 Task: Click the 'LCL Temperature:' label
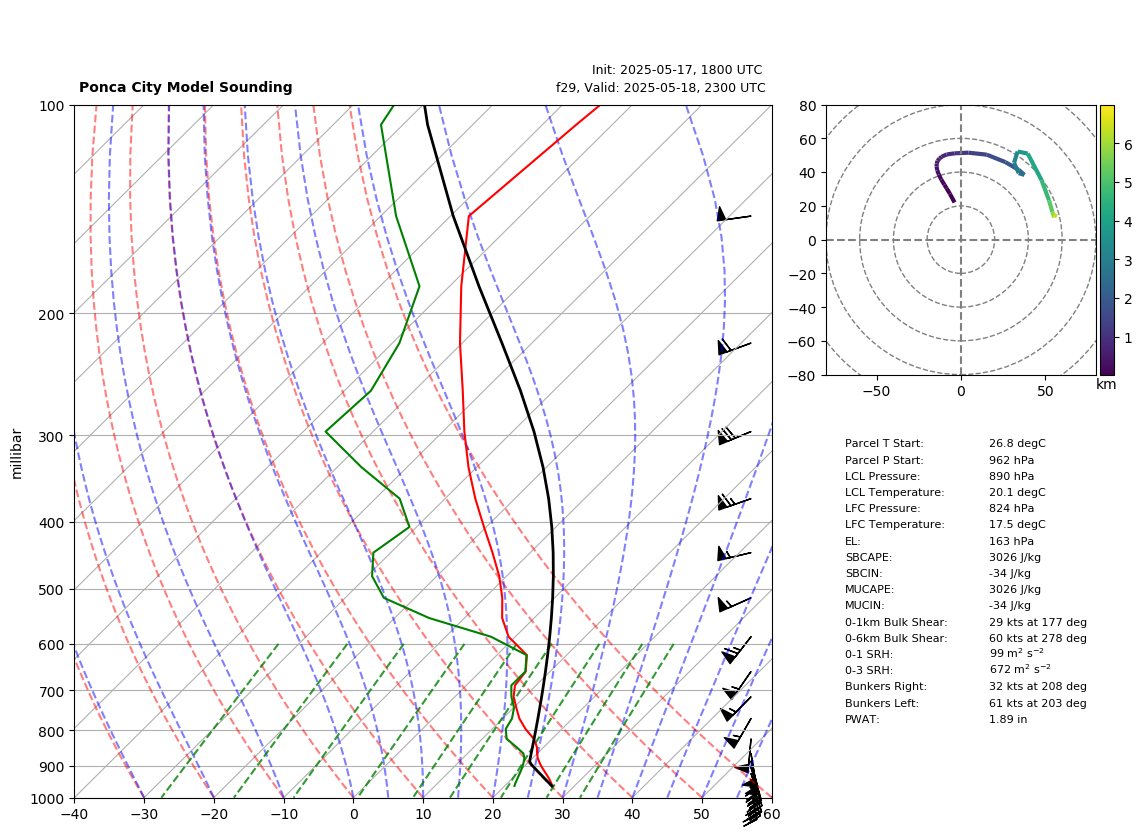click(894, 492)
